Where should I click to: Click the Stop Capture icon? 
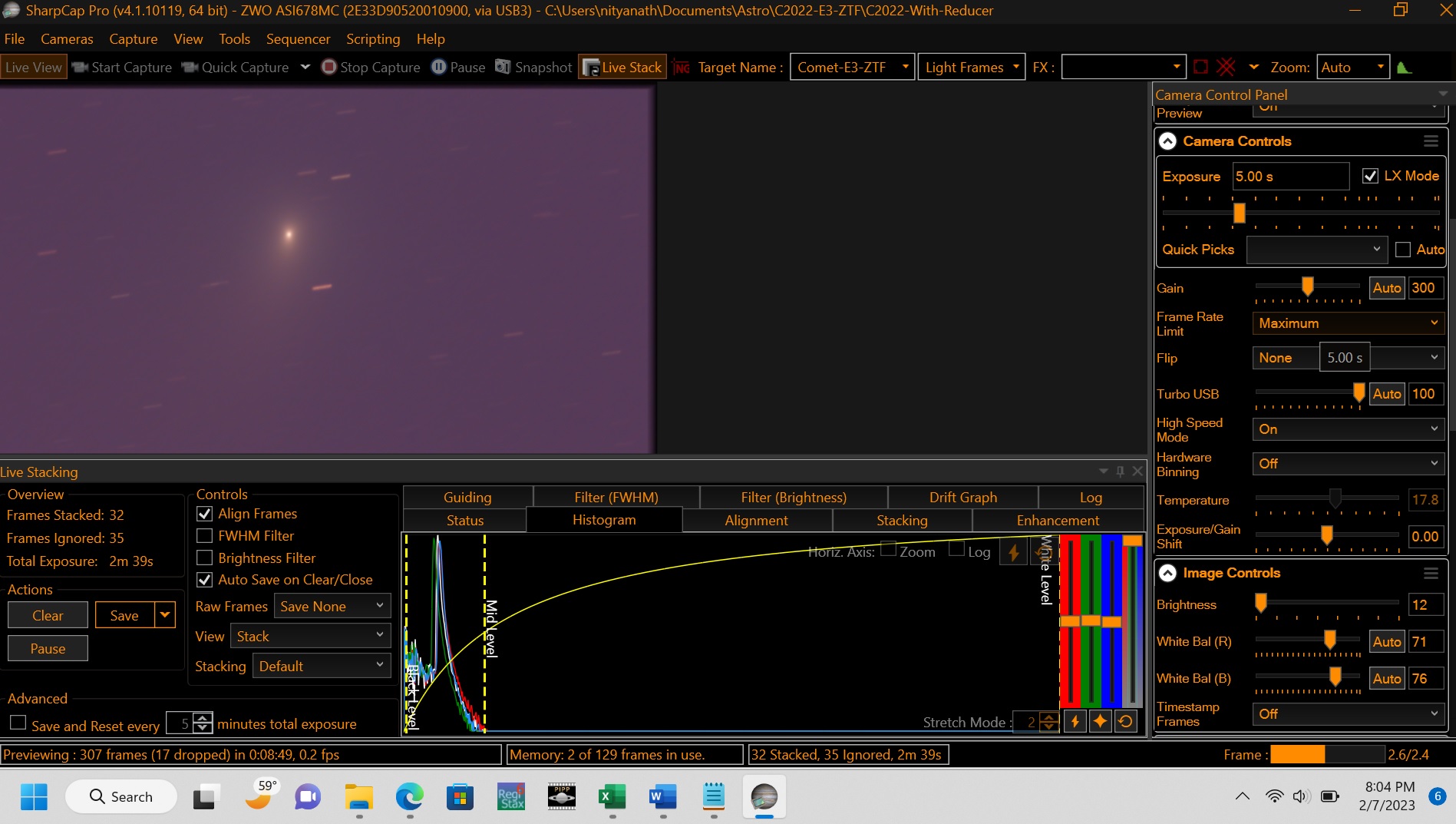tap(329, 68)
